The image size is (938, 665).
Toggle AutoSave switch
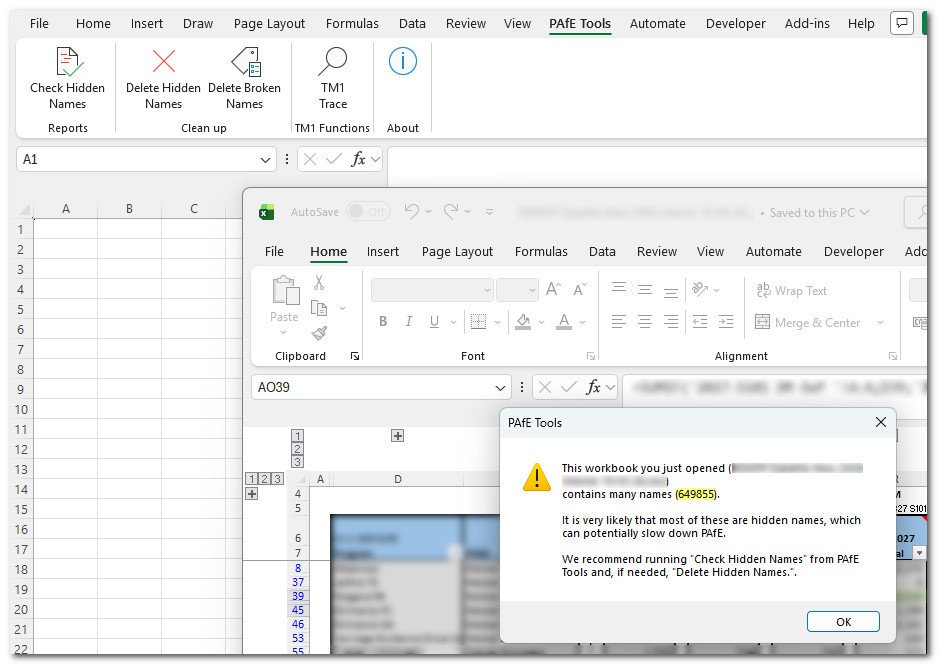[368, 211]
